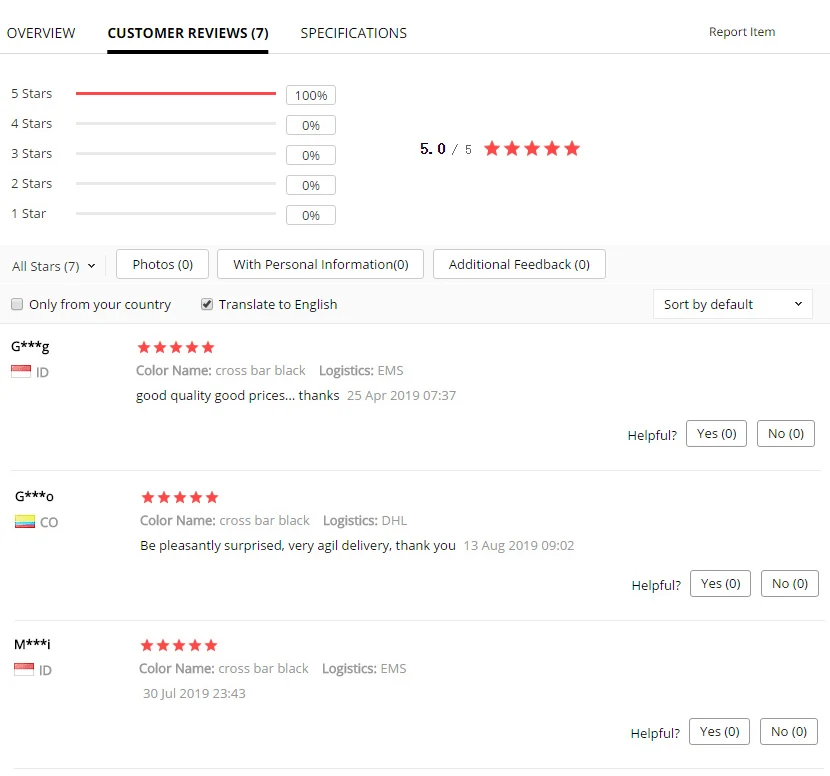Click the Indonesia flag icon beside M***i
Viewport: 830px width, 776px height.
pyautogui.click(x=24, y=670)
